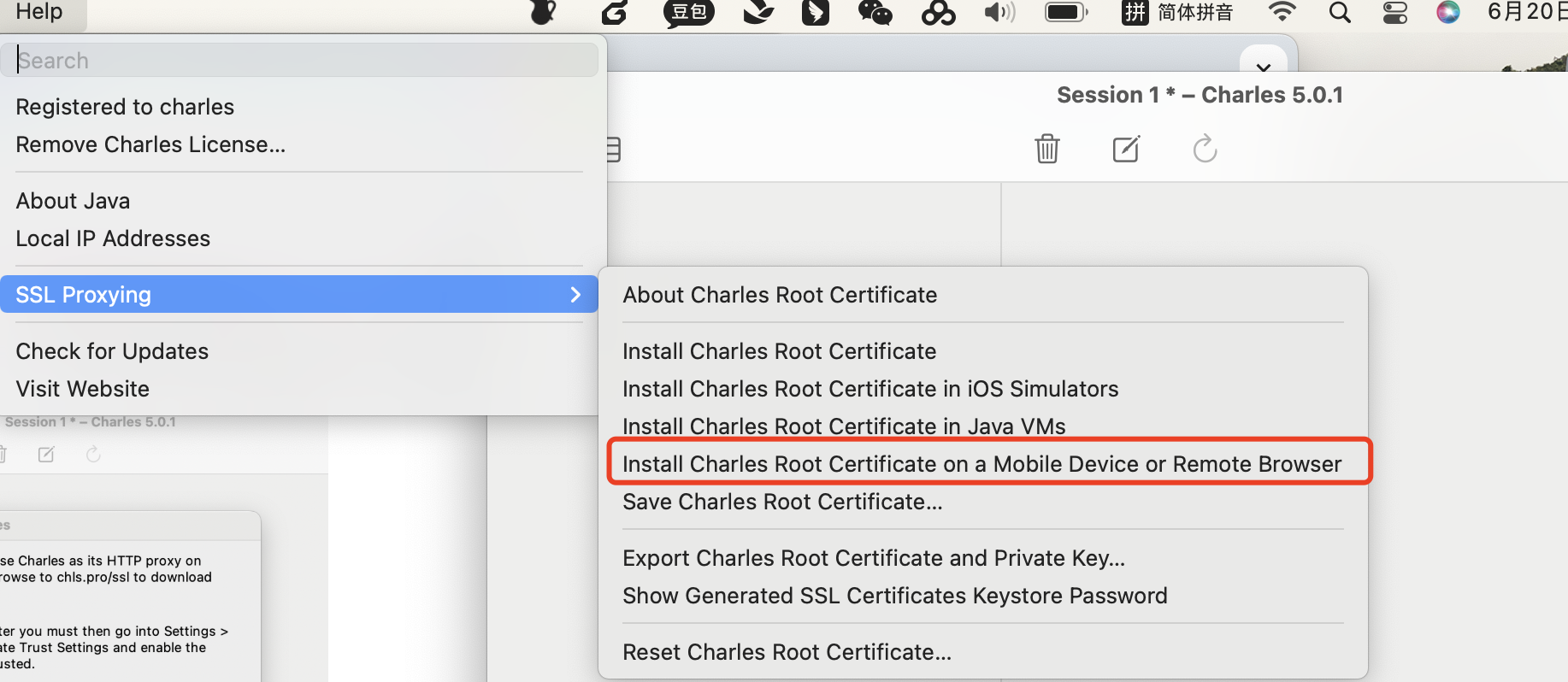Click the Charles teapot icon in menu bar
The height and width of the screenshot is (682, 1568).
point(543,12)
